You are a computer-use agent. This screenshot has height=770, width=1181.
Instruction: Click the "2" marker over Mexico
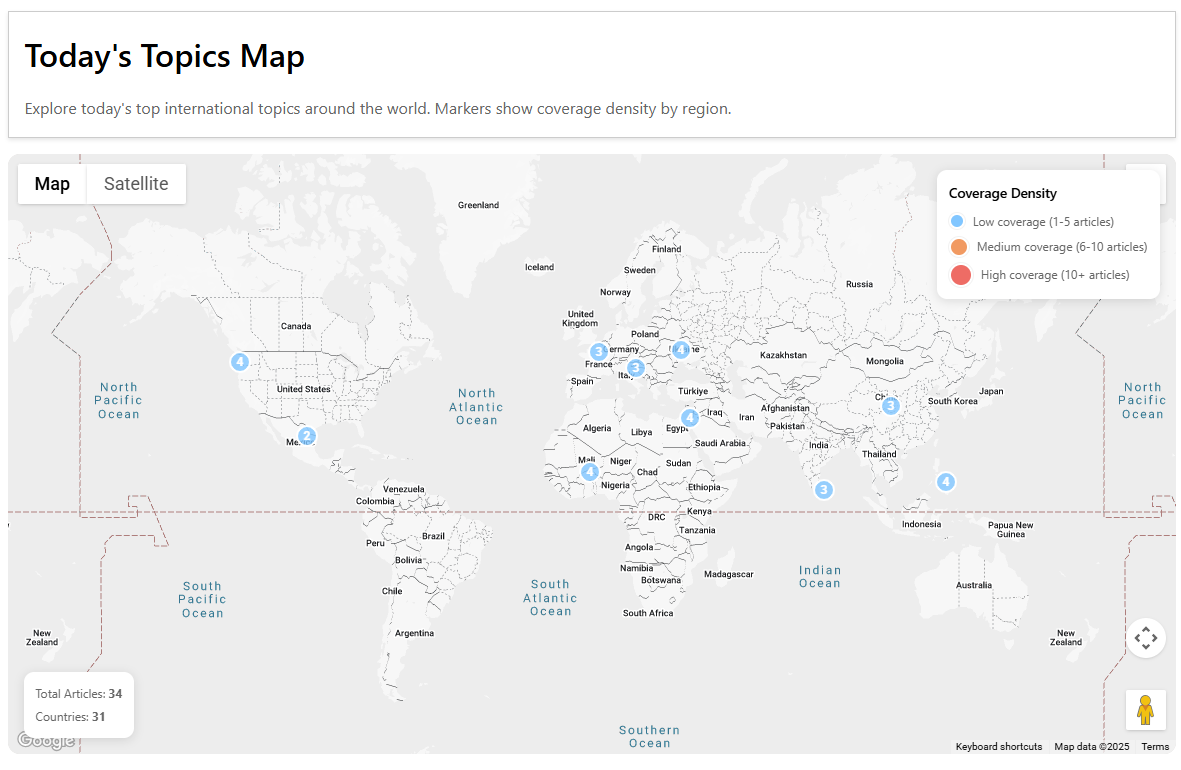pyautogui.click(x=307, y=435)
